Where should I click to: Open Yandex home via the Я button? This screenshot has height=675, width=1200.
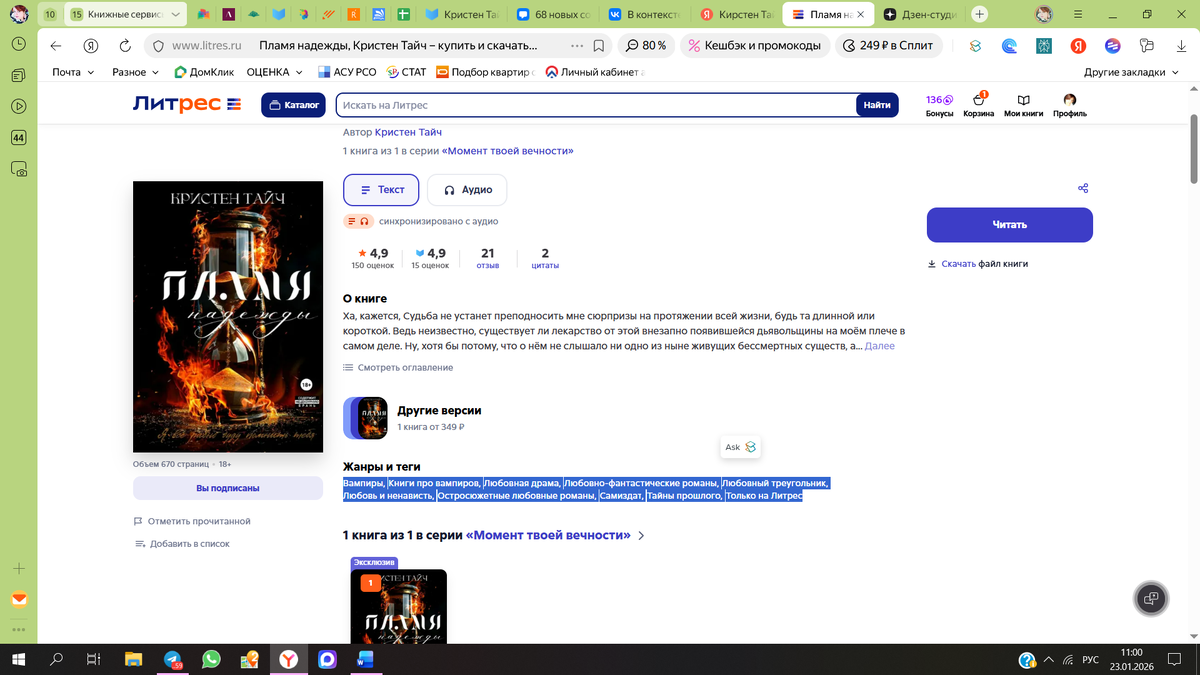(90, 46)
